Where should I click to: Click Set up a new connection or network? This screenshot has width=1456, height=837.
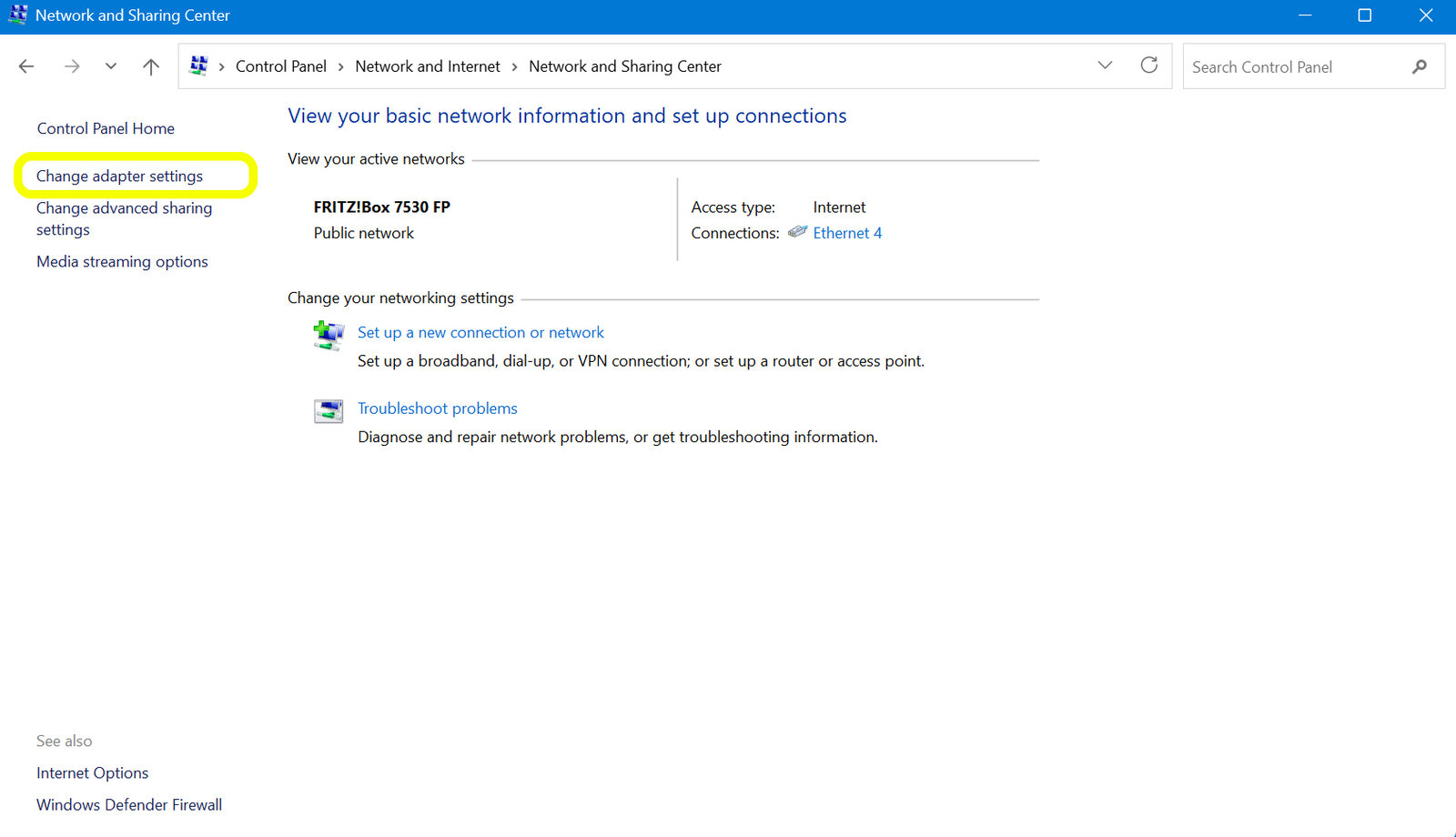pos(480,333)
